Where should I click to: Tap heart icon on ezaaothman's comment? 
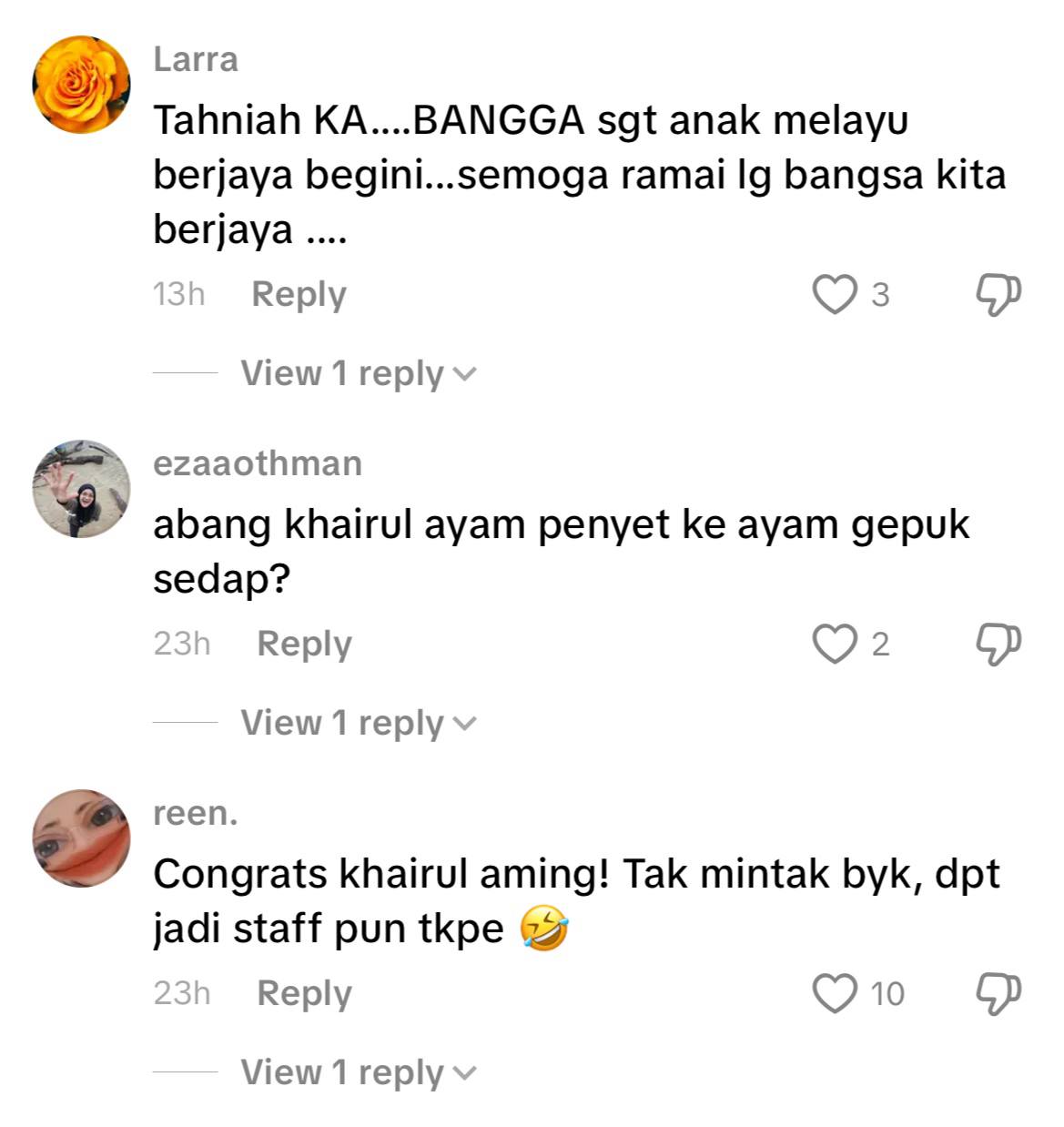[834, 644]
